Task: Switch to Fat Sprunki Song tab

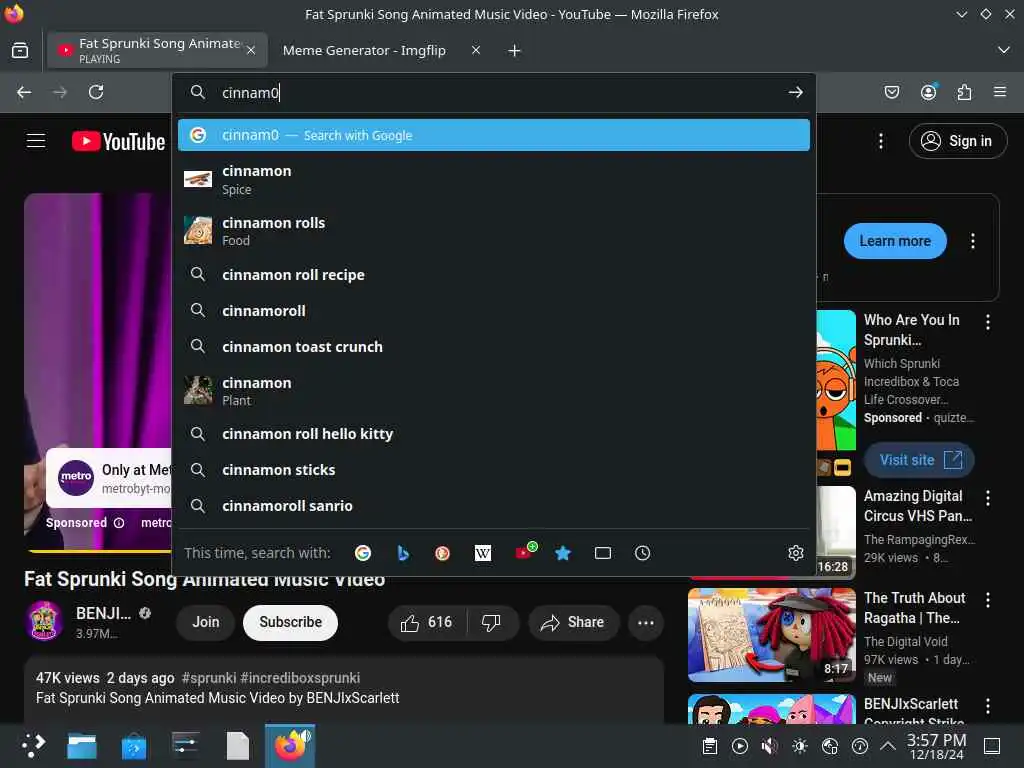Action: tap(157, 50)
